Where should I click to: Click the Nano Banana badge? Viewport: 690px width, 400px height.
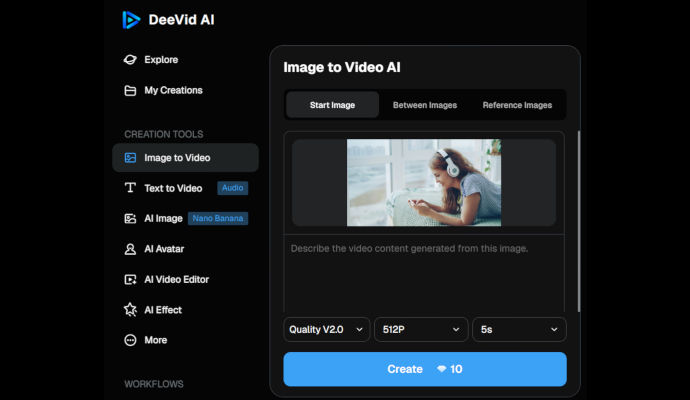tap(217, 218)
